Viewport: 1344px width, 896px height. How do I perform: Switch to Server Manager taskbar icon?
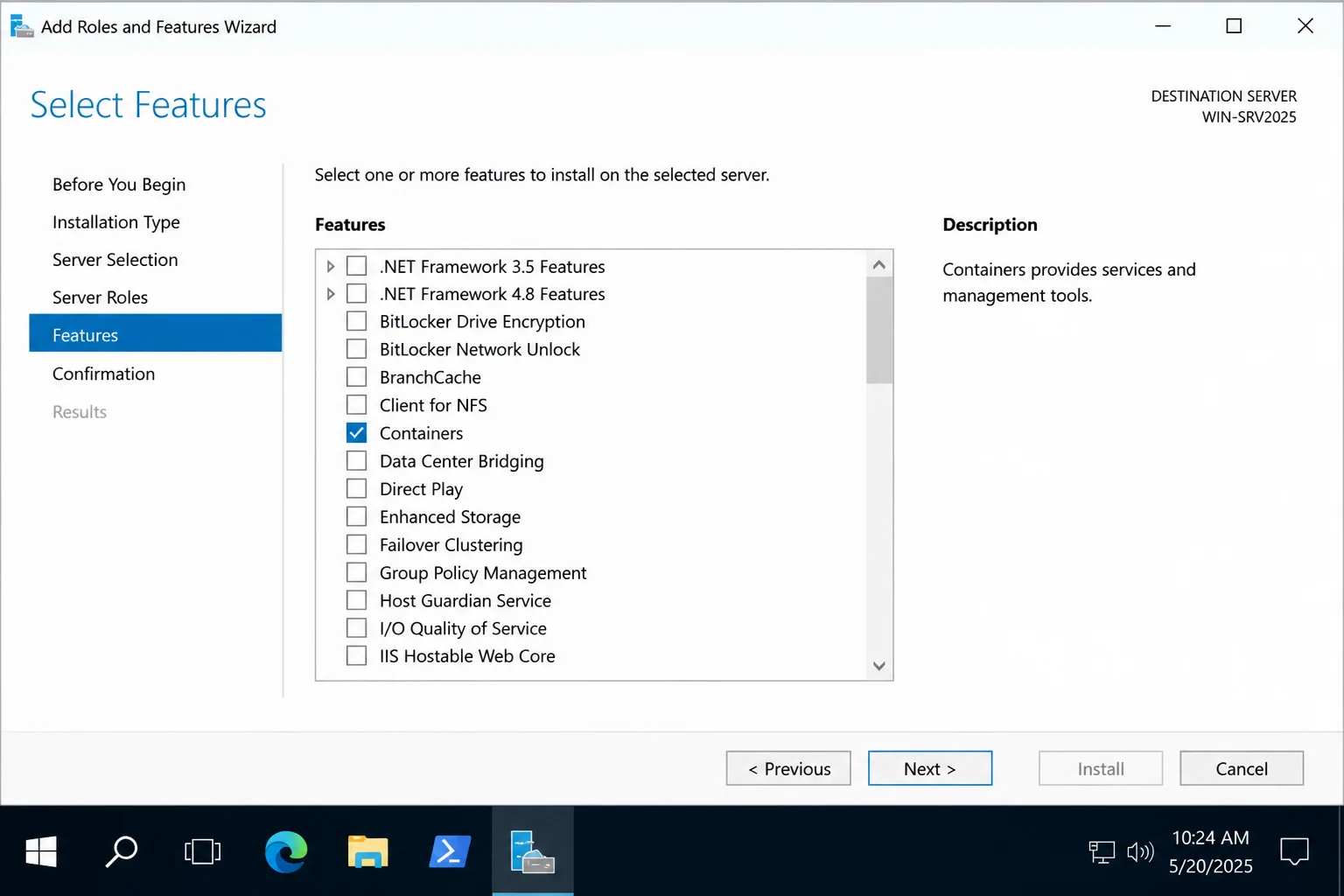point(533,851)
